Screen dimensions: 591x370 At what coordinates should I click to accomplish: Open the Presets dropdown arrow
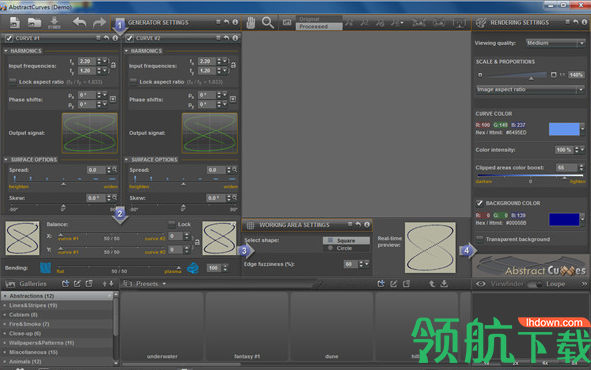pyautogui.click(x=164, y=284)
